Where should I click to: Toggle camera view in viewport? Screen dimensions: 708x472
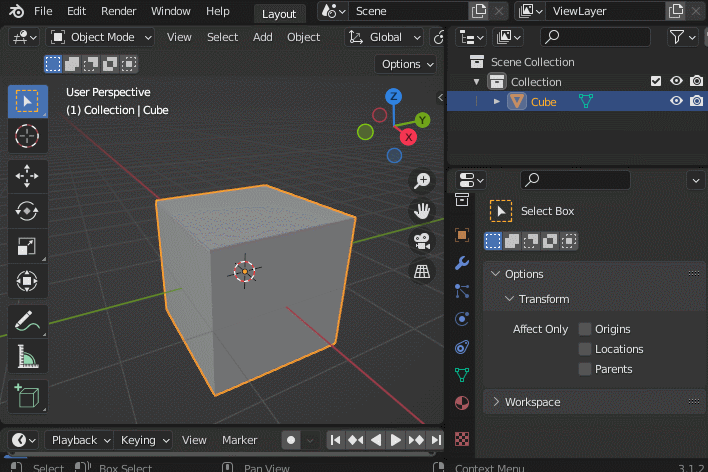coord(423,241)
